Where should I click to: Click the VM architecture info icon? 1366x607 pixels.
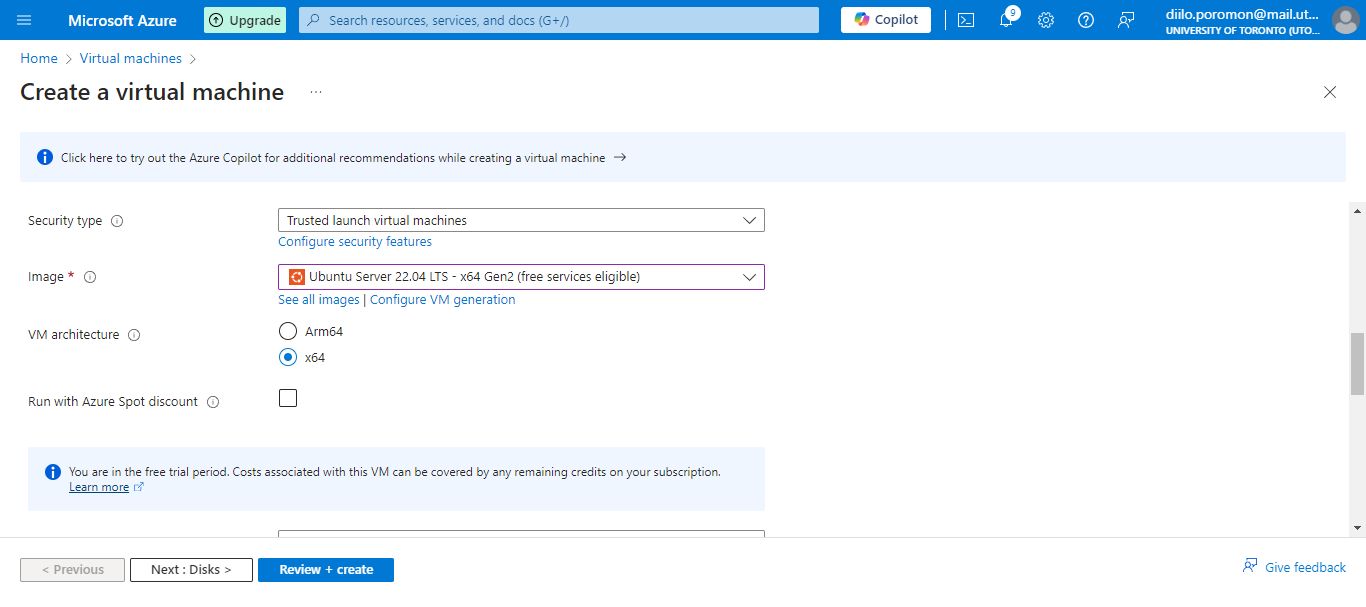pyautogui.click(x=134, y=335)
